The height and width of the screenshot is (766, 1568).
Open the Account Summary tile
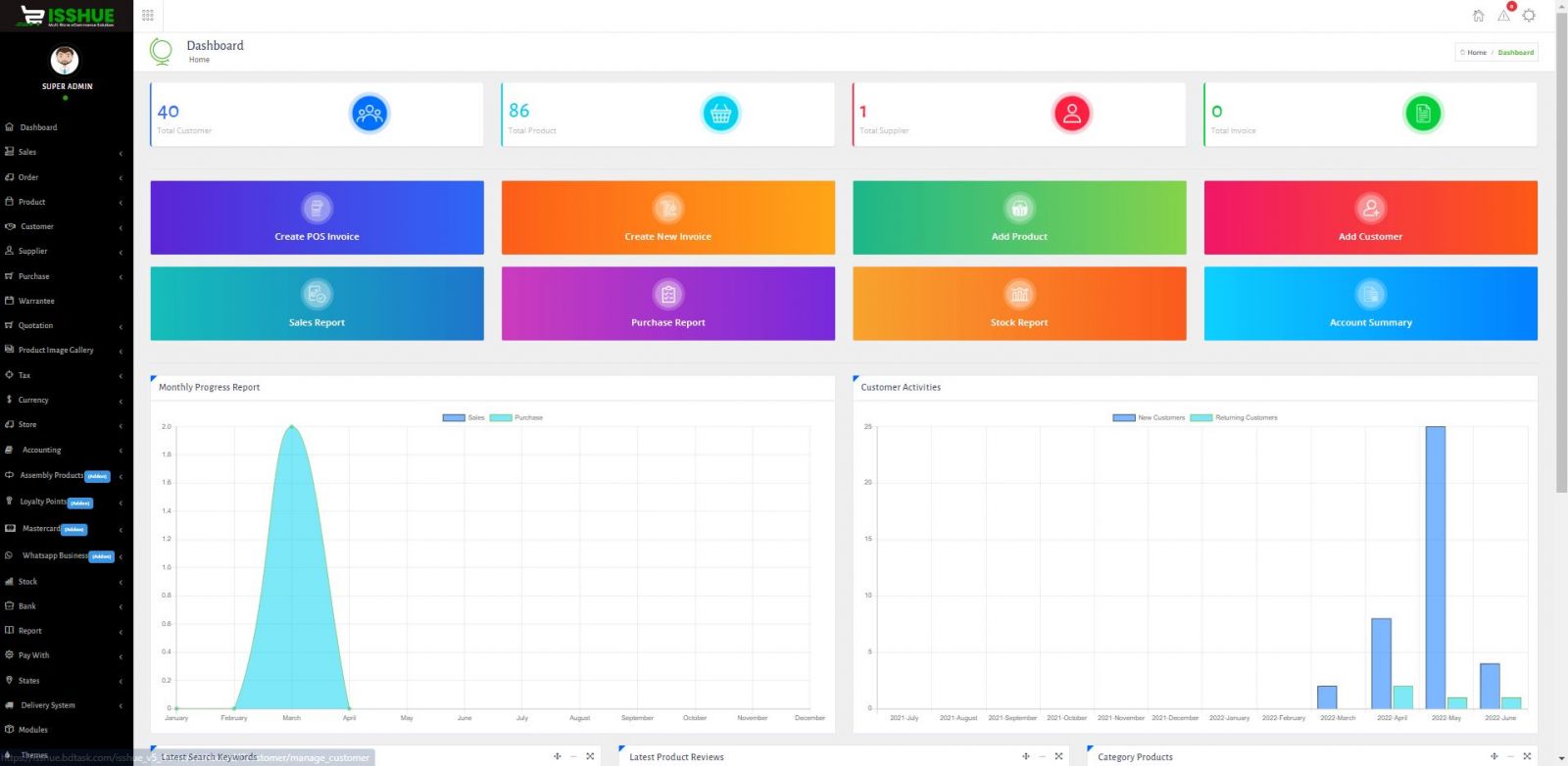[1371, 304]
